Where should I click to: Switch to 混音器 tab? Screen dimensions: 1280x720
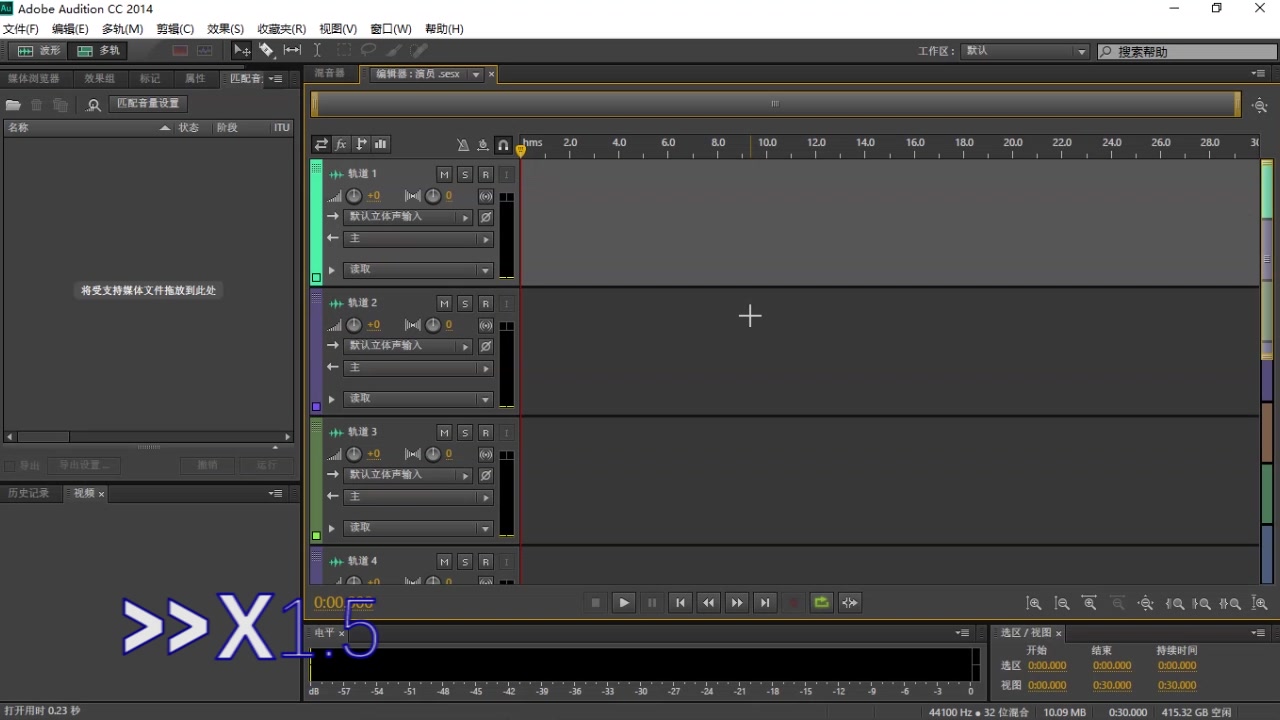click(x=329, y=73)
